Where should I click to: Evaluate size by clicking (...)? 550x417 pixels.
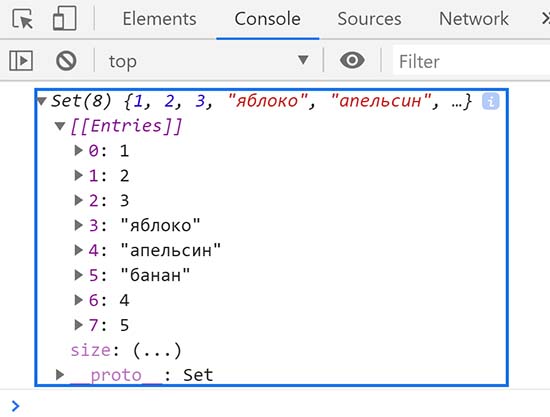(x=157, y=350)
